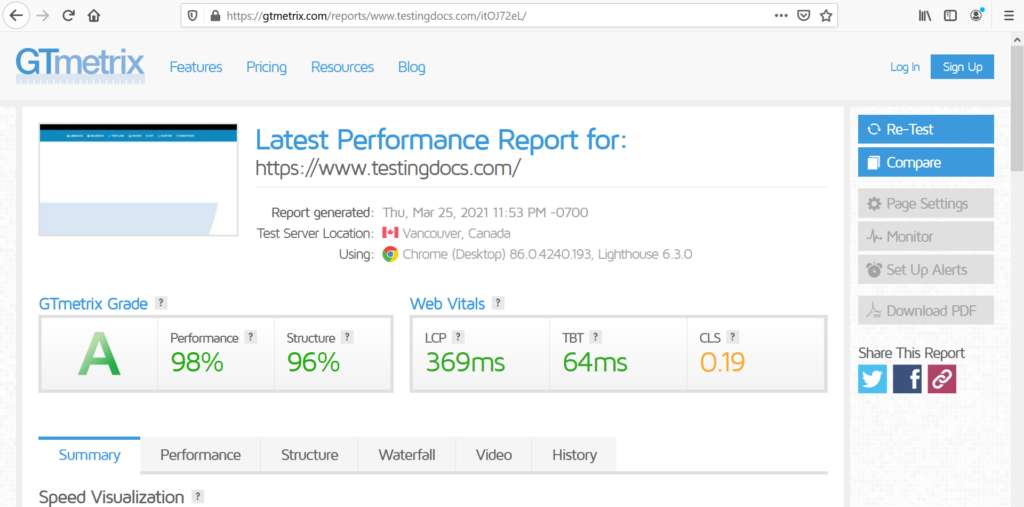1024x507 pixels.
Task: Click help icon beside TBT
Action: [596, 337]
